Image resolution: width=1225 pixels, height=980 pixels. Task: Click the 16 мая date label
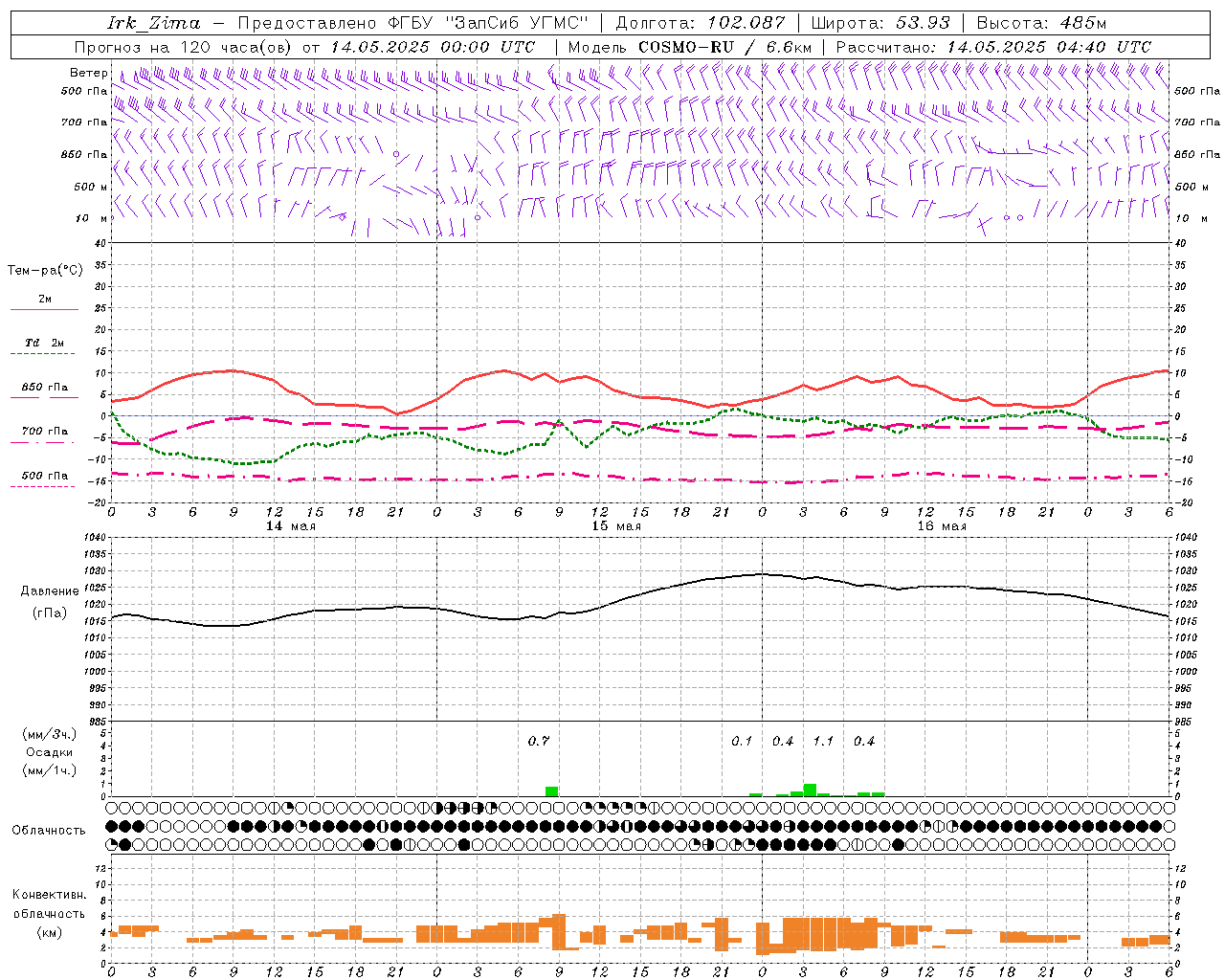pos(942,526)
